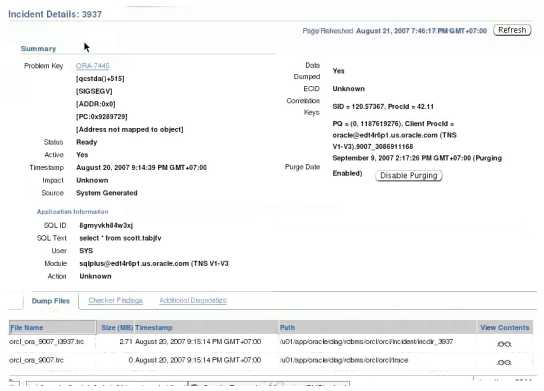The image size is (544, 391).
Task: Click the SQL Text value select * from scott.tabjfv
Action: coord(120,238)
